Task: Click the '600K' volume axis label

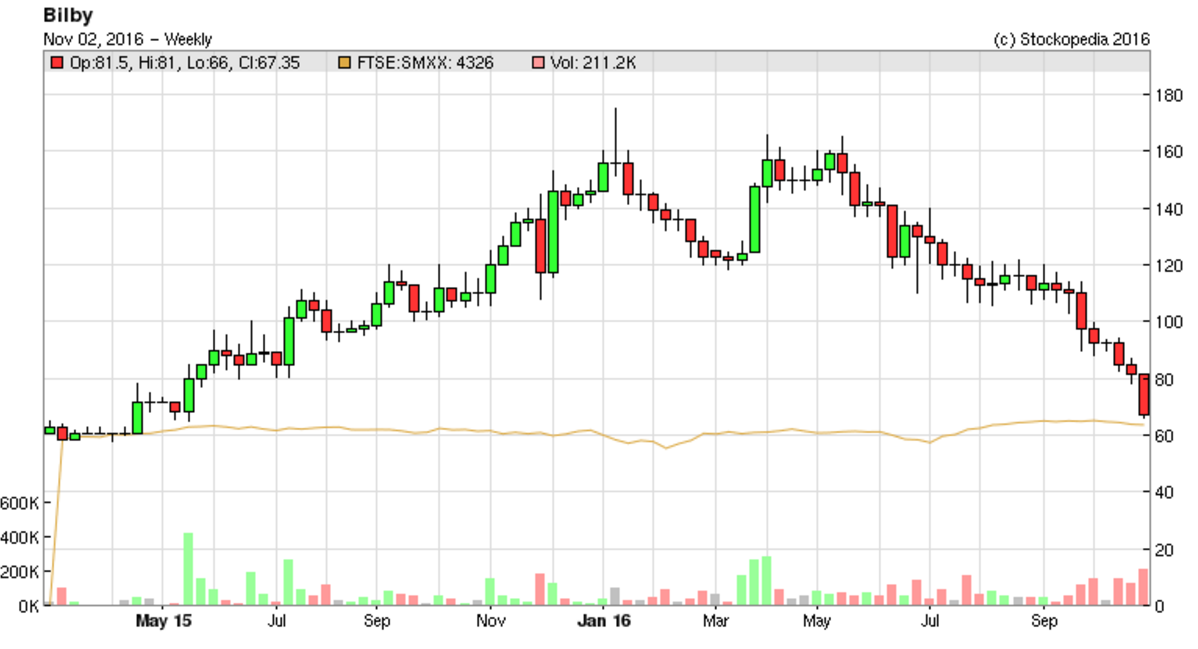Action: point(20,503)
